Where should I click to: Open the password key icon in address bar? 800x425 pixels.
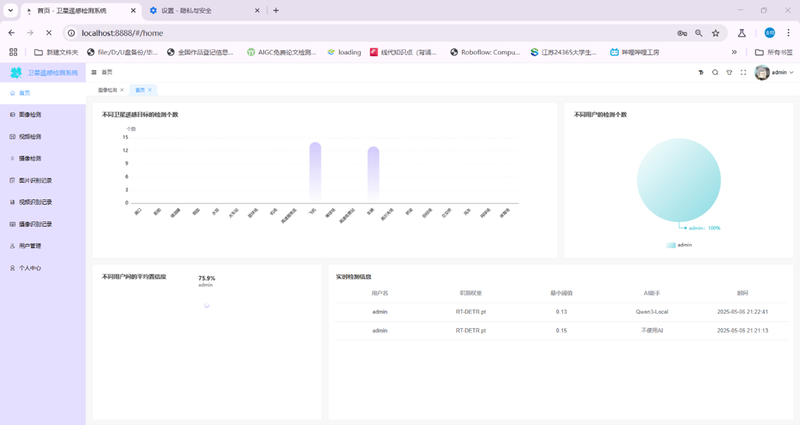(682, 33)
